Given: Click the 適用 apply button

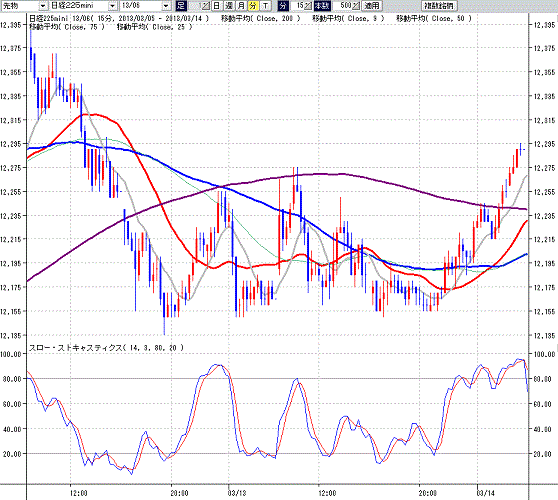Looking at the screenshot, I should pos(372,6).
